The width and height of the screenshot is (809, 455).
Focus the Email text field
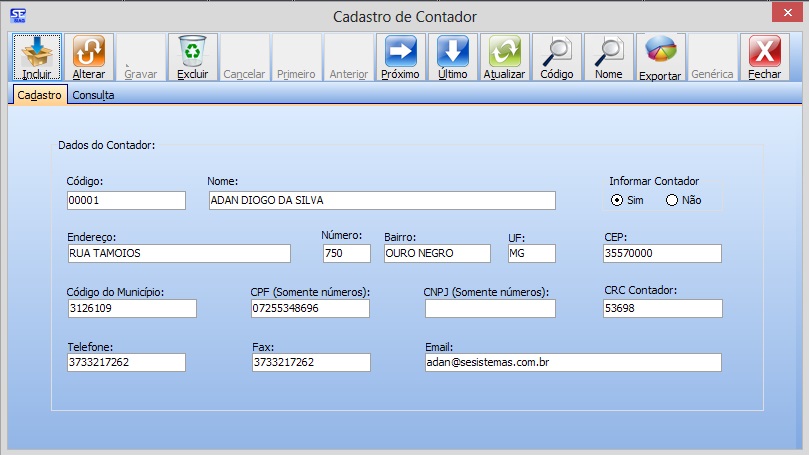[572, 362]
